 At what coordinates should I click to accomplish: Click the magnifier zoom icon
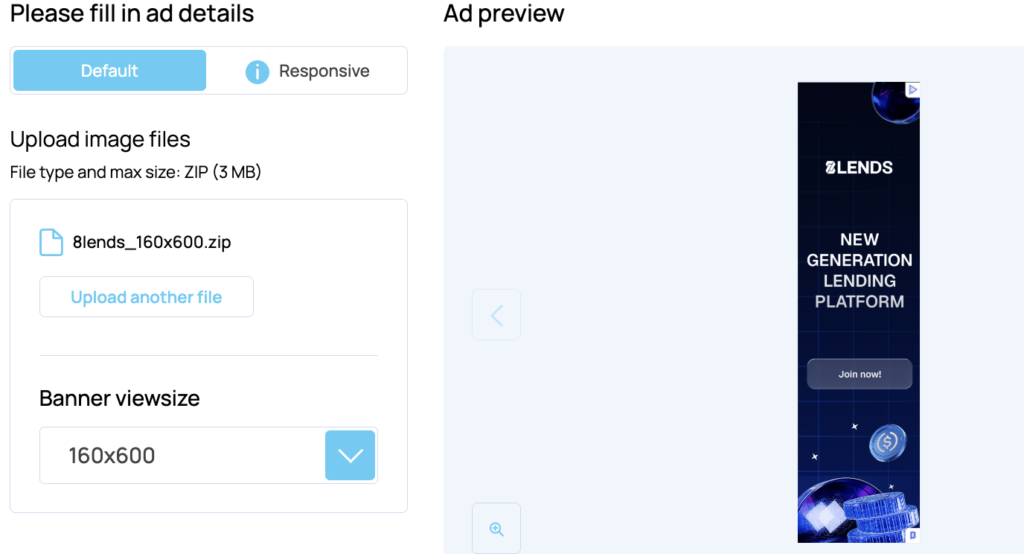coord(496,529)
